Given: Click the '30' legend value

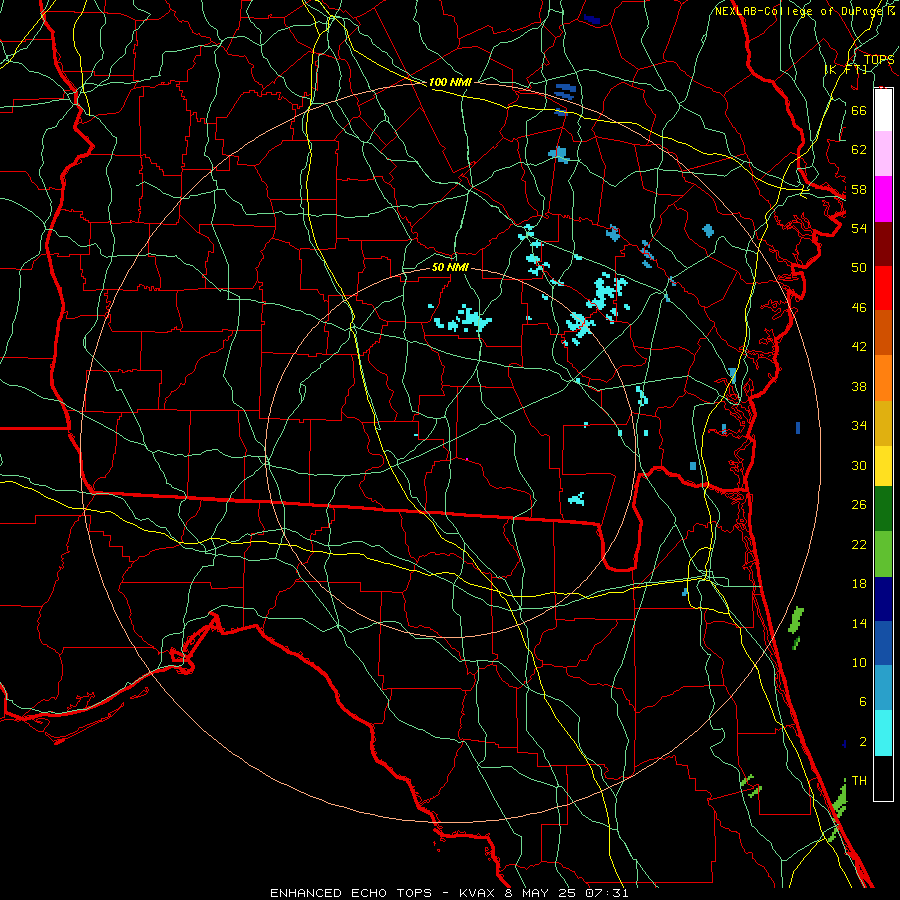Looking at the screenshot, I should tap(859, 465).
